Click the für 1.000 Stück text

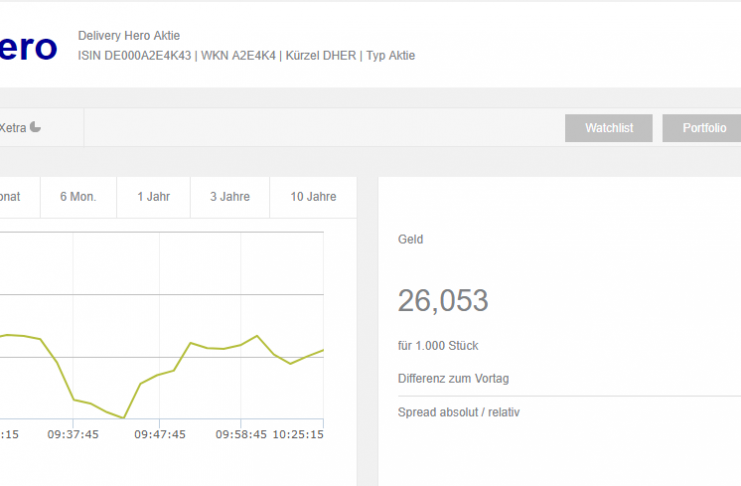point(438,346)
